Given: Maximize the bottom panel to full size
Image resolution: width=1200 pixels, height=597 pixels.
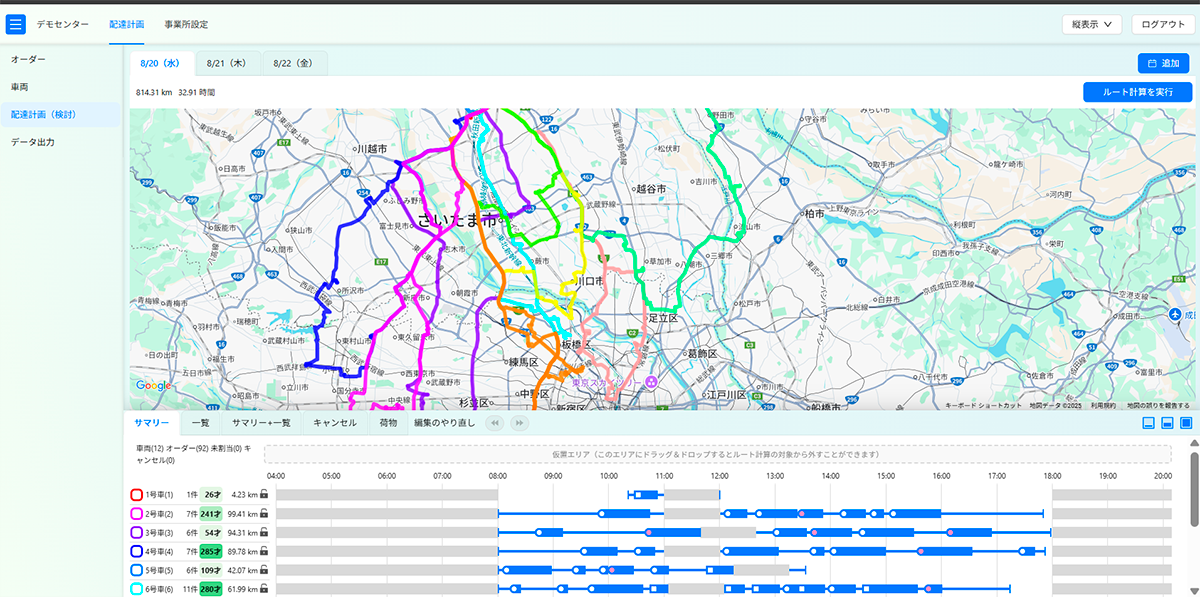Looking at the screenshot, I should 1186,423.
